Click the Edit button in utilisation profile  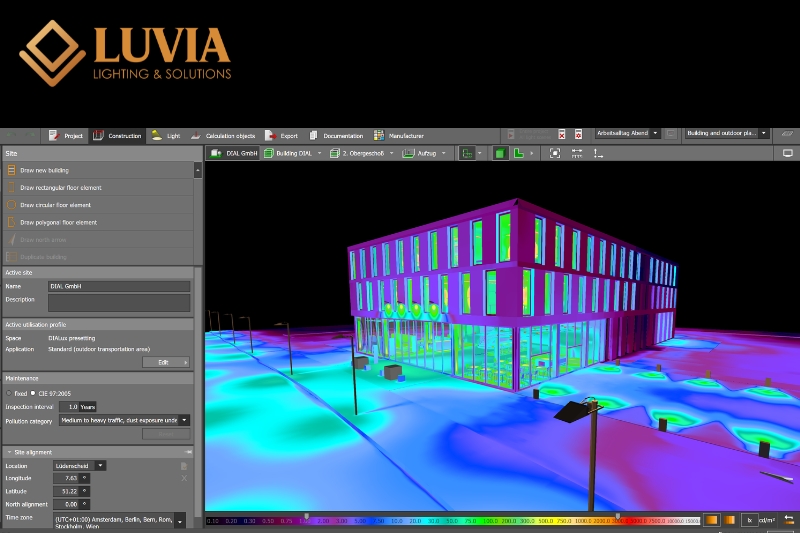pyautogui.click(x=167, y=362)
